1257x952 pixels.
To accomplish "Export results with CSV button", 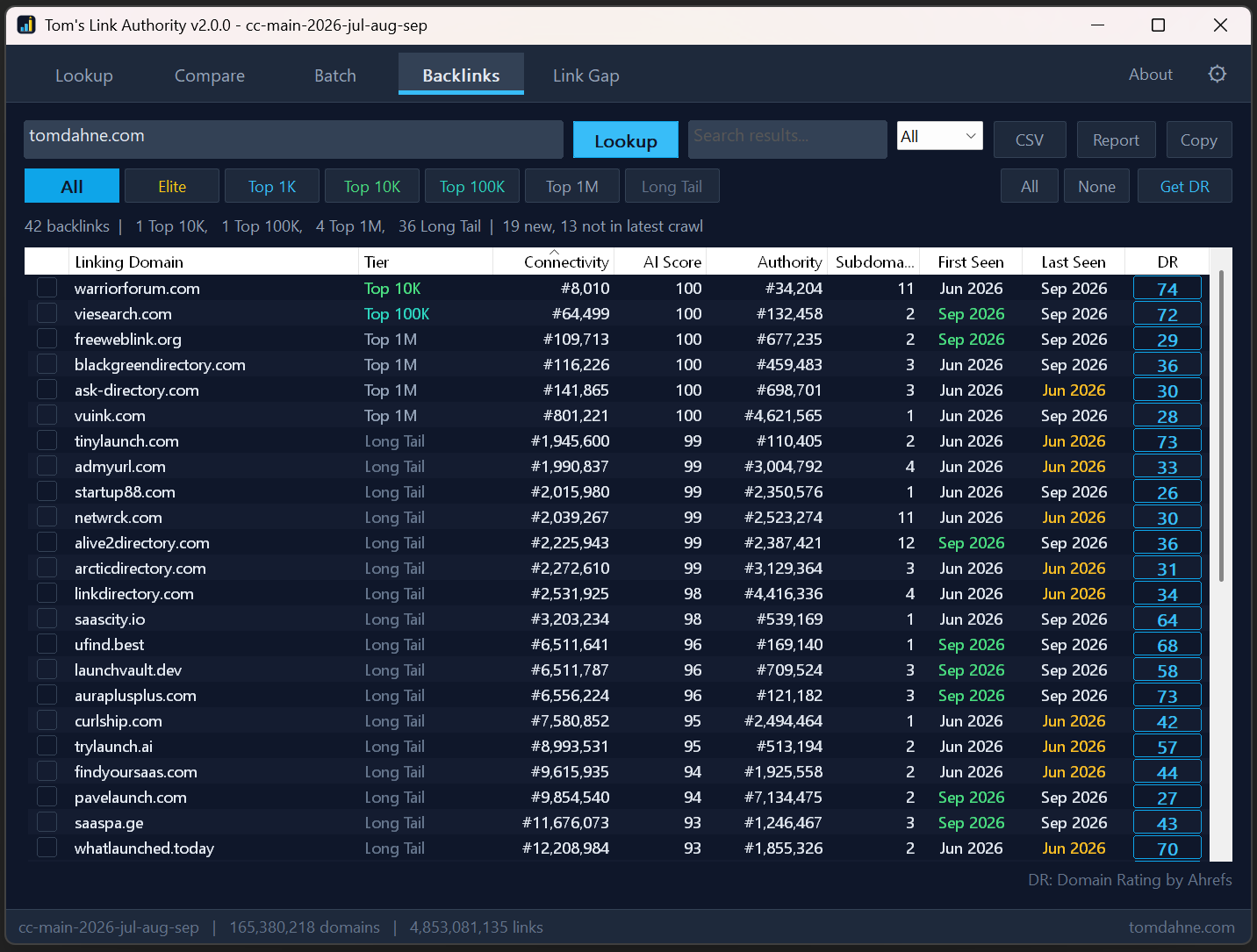I will click(1030, 140).
